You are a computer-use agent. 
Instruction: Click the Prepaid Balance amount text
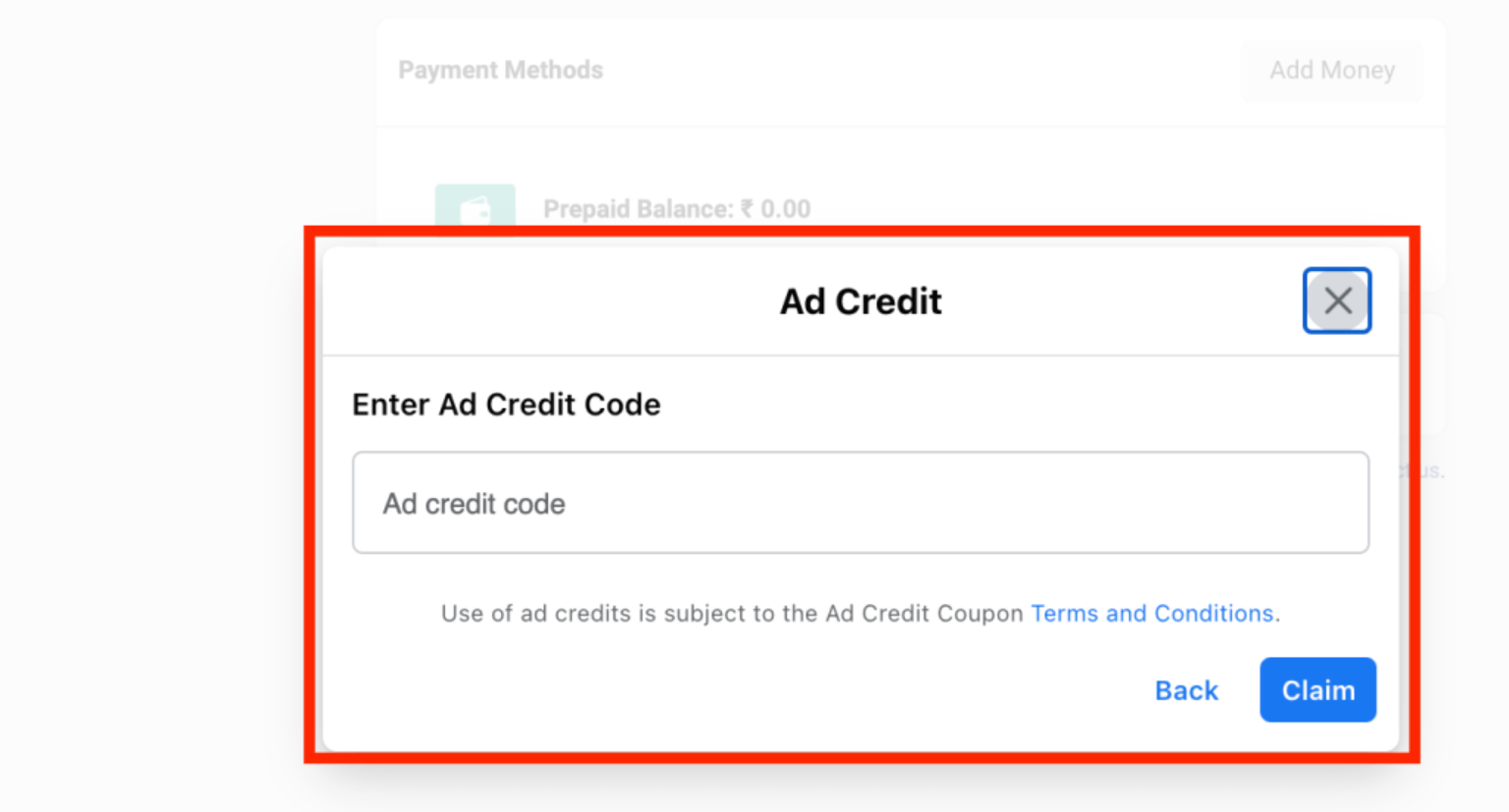click(x=676, y=208)
